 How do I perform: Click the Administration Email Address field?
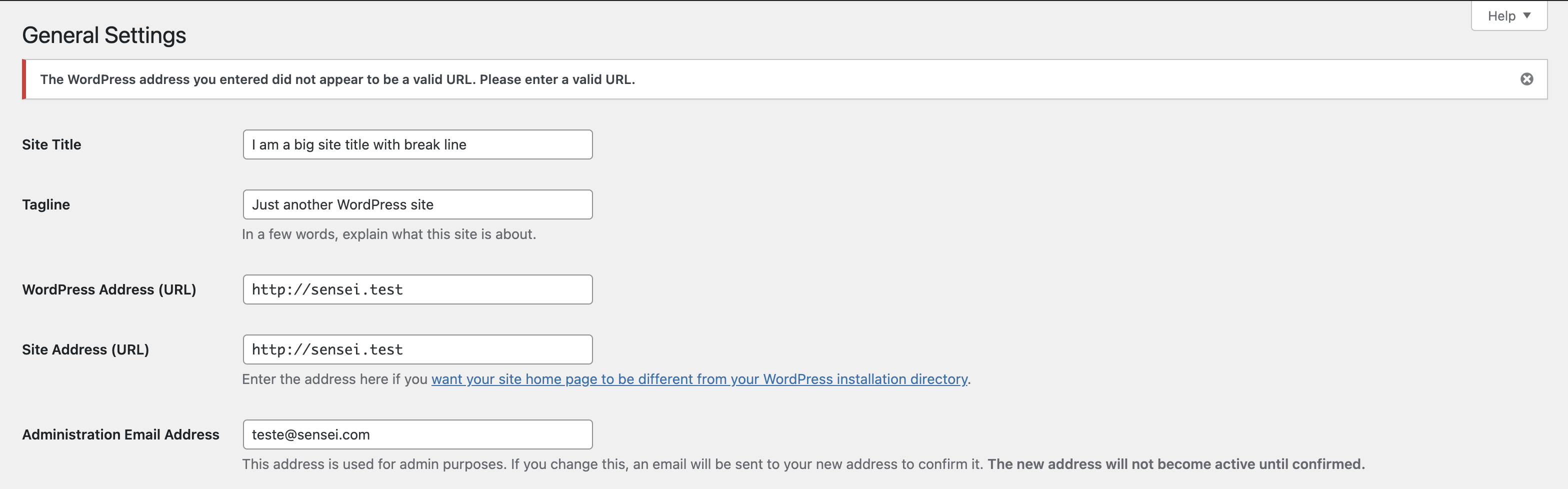tap(417, 434)
